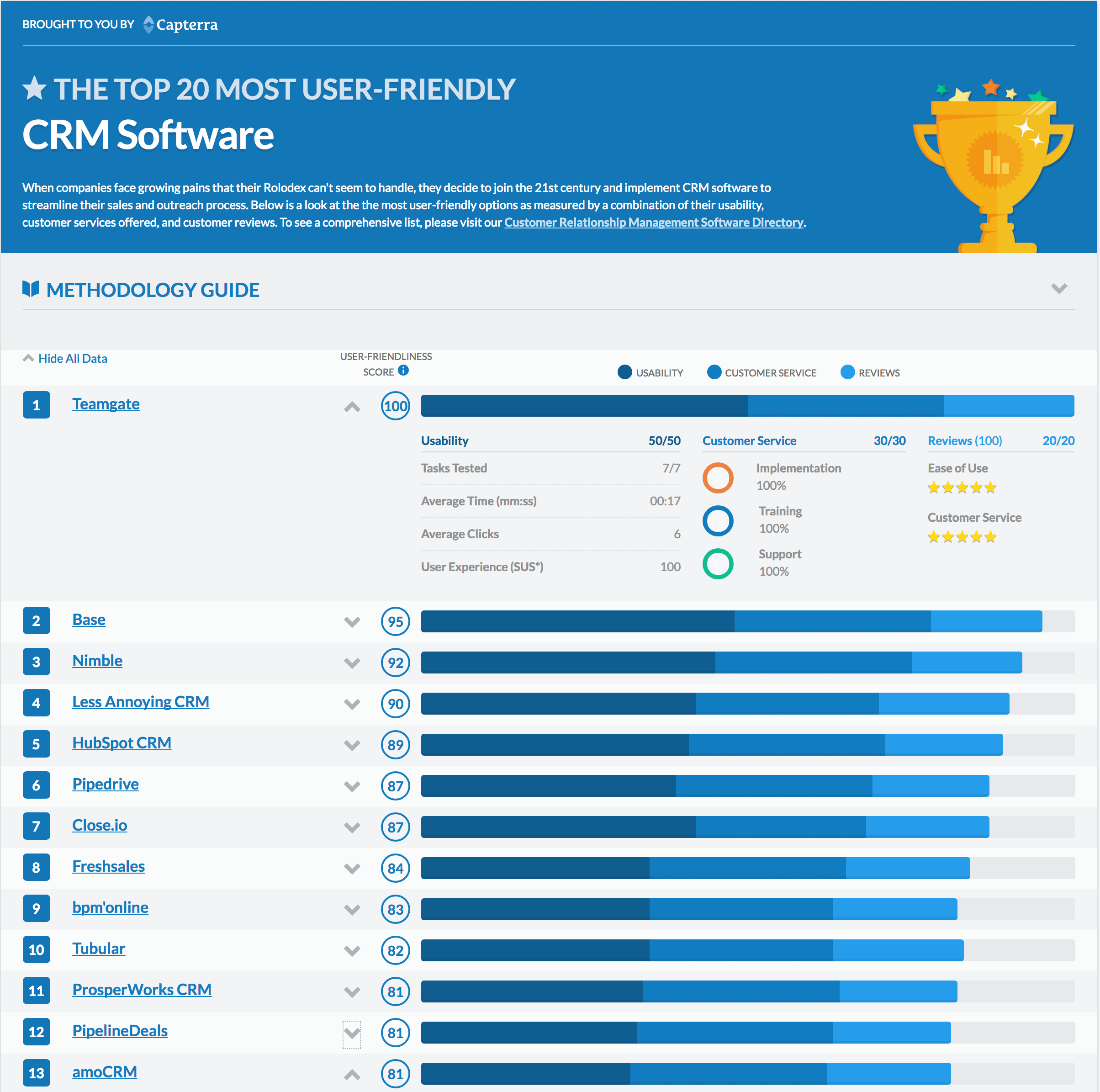Click Base's score circle 95
Viewport: 1100px width, 1092px height.
(395, 621)
